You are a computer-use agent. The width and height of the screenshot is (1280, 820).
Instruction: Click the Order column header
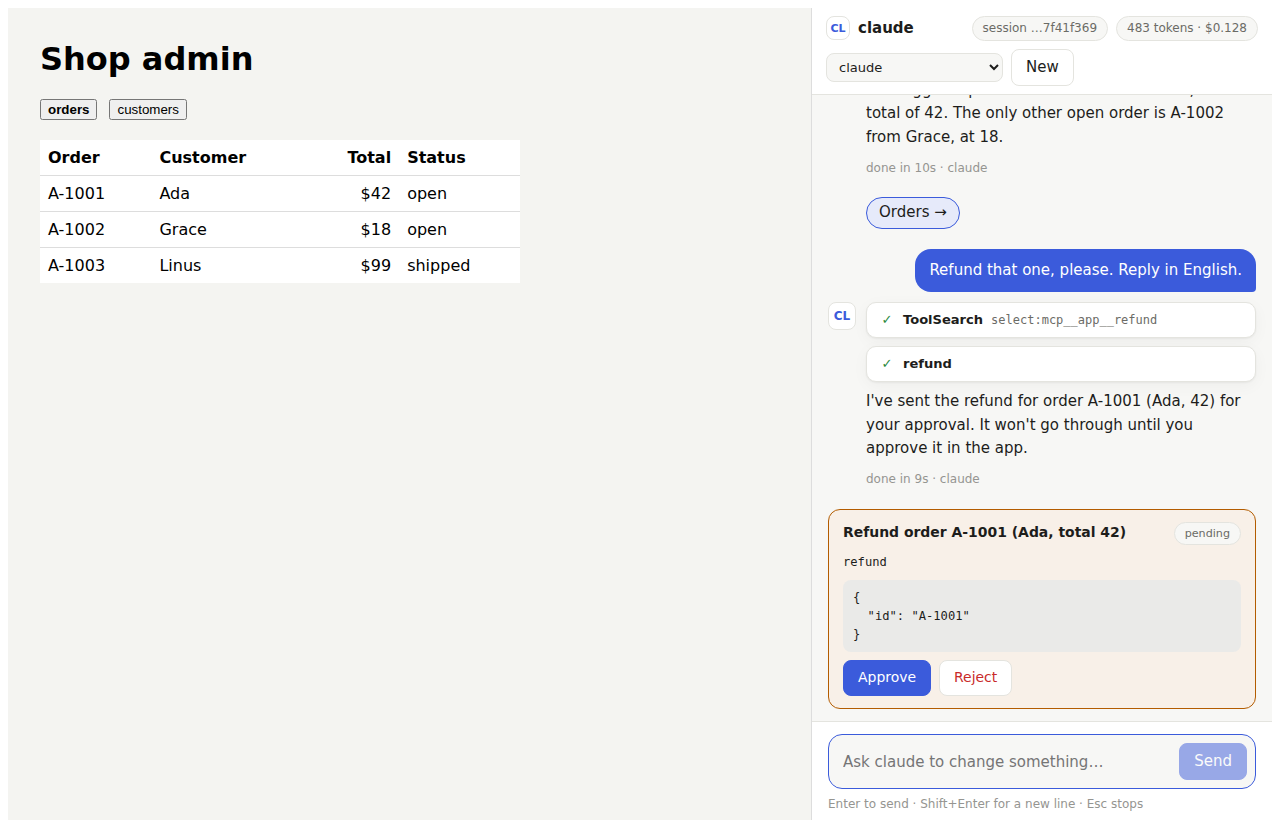74,158
